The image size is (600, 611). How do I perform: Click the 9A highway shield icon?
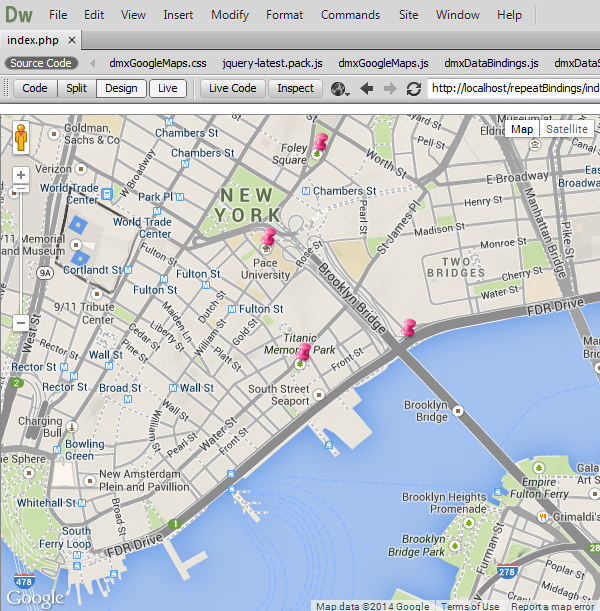45,273
